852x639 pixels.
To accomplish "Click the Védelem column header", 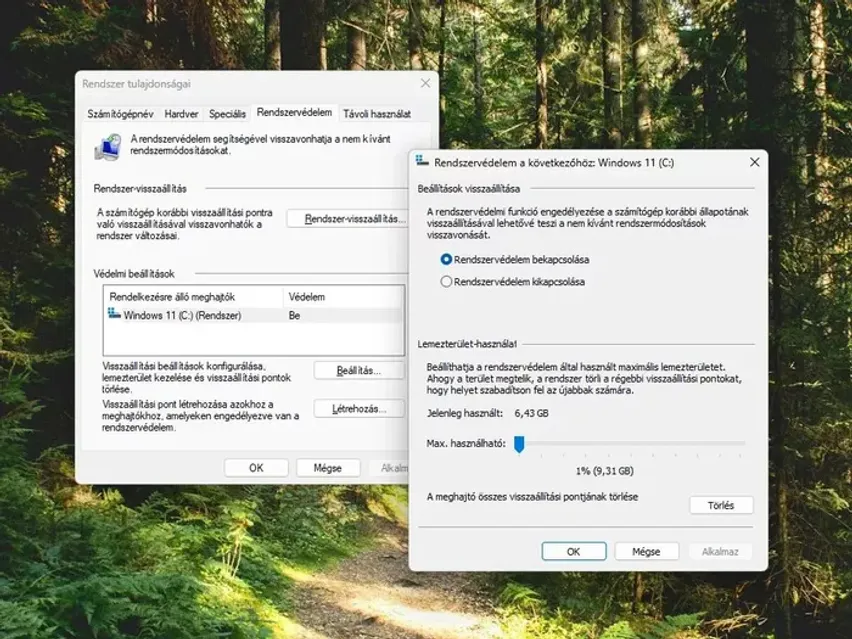I will point(343,297).
